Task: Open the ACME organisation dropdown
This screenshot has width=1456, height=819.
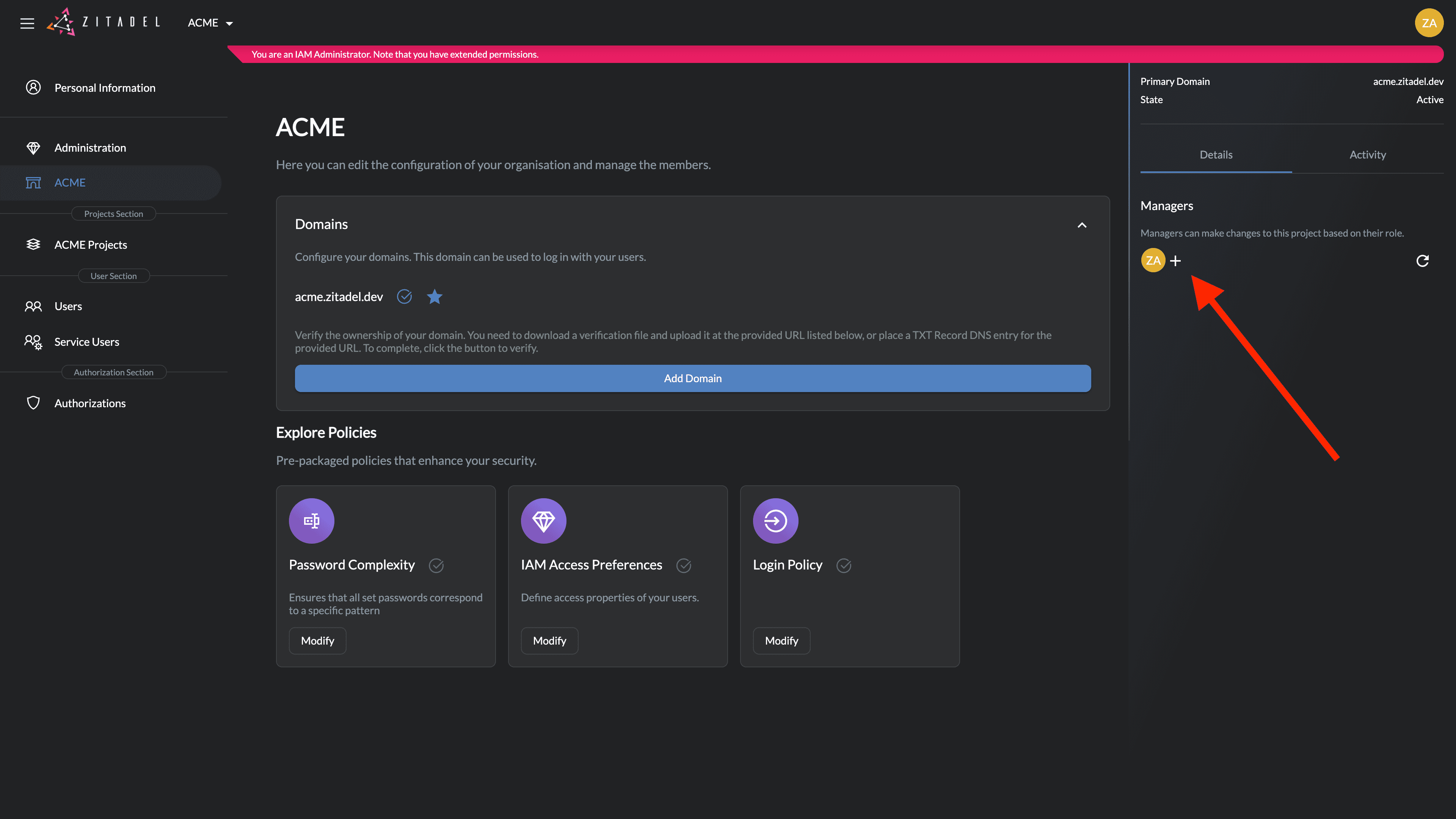Action: (x=210, y=23)
